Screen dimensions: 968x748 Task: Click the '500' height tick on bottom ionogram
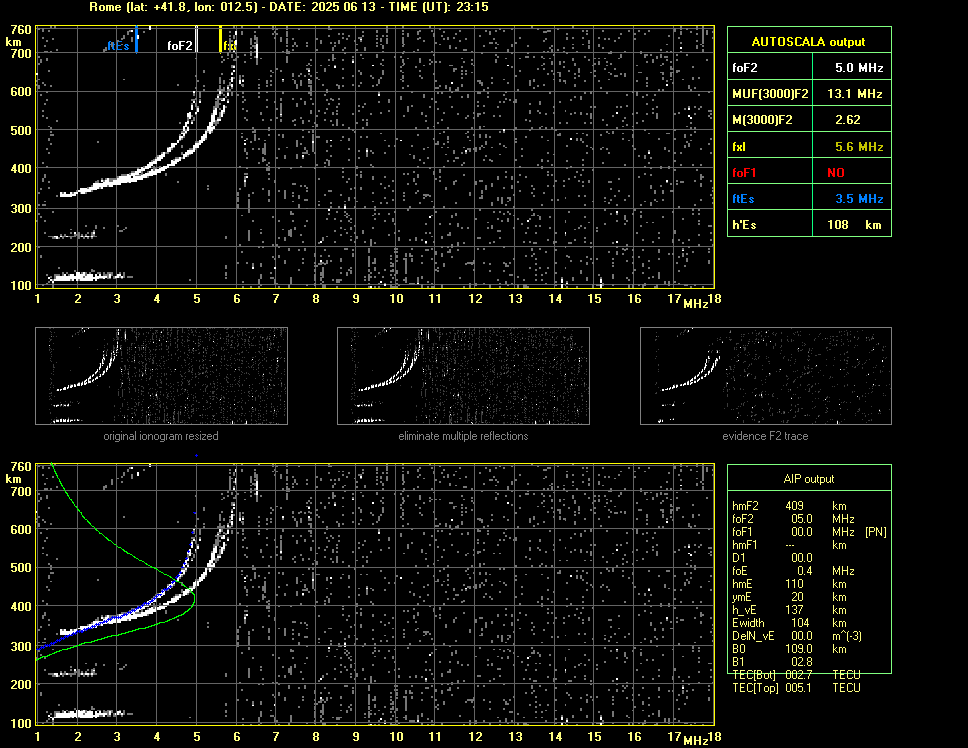click(21, 568)
